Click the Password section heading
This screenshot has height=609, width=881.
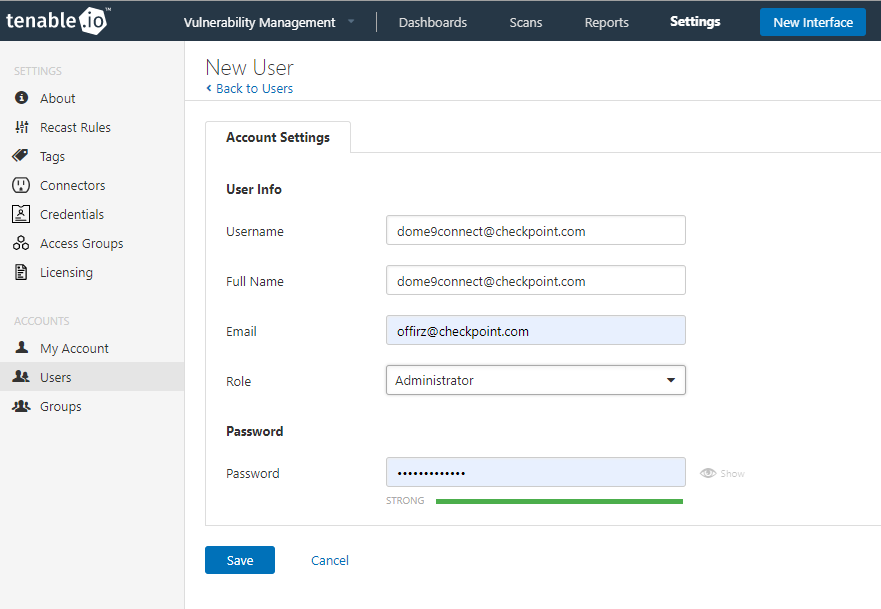(255, 431)
